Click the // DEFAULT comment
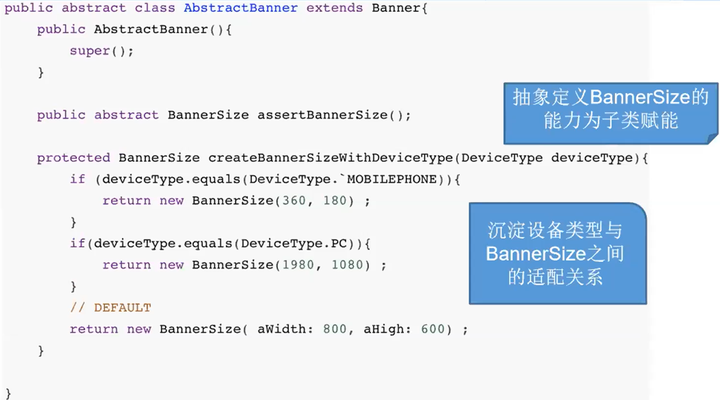720x400 pixels. pos(110,308)
